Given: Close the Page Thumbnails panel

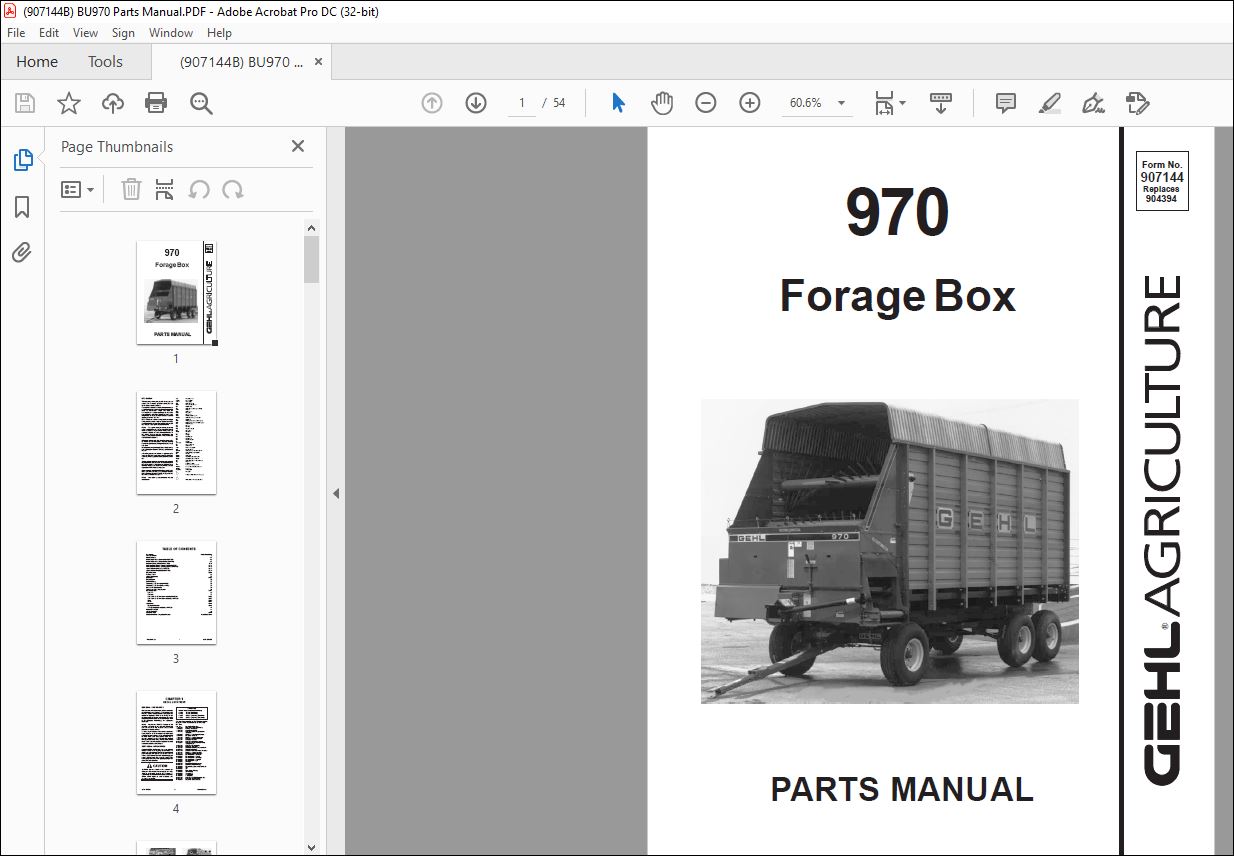Looking at the screenshot, I should 298,146.
